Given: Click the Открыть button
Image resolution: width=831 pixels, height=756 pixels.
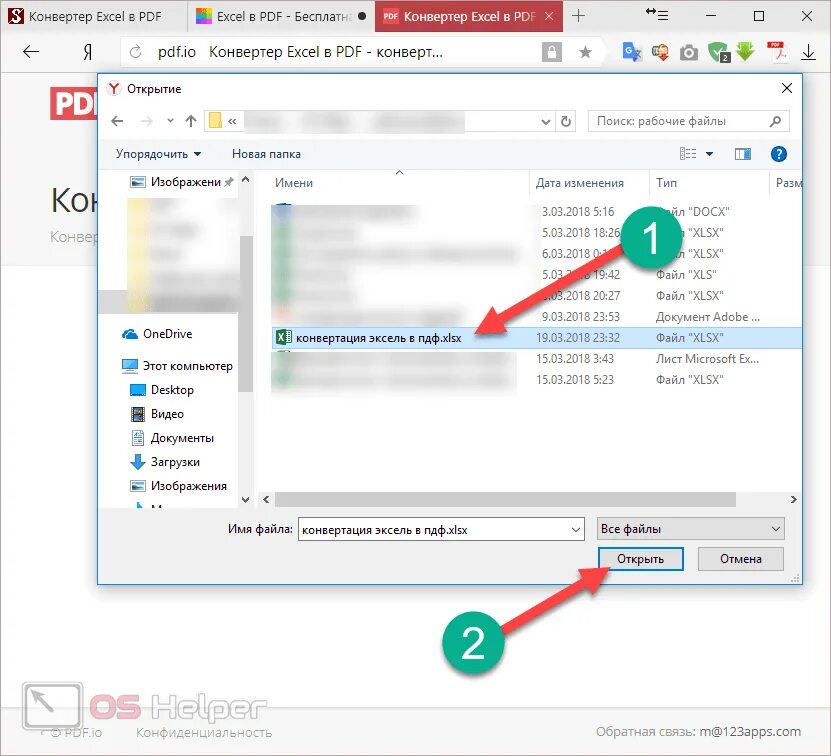Looking at the screenshot, I should (640, 559).
